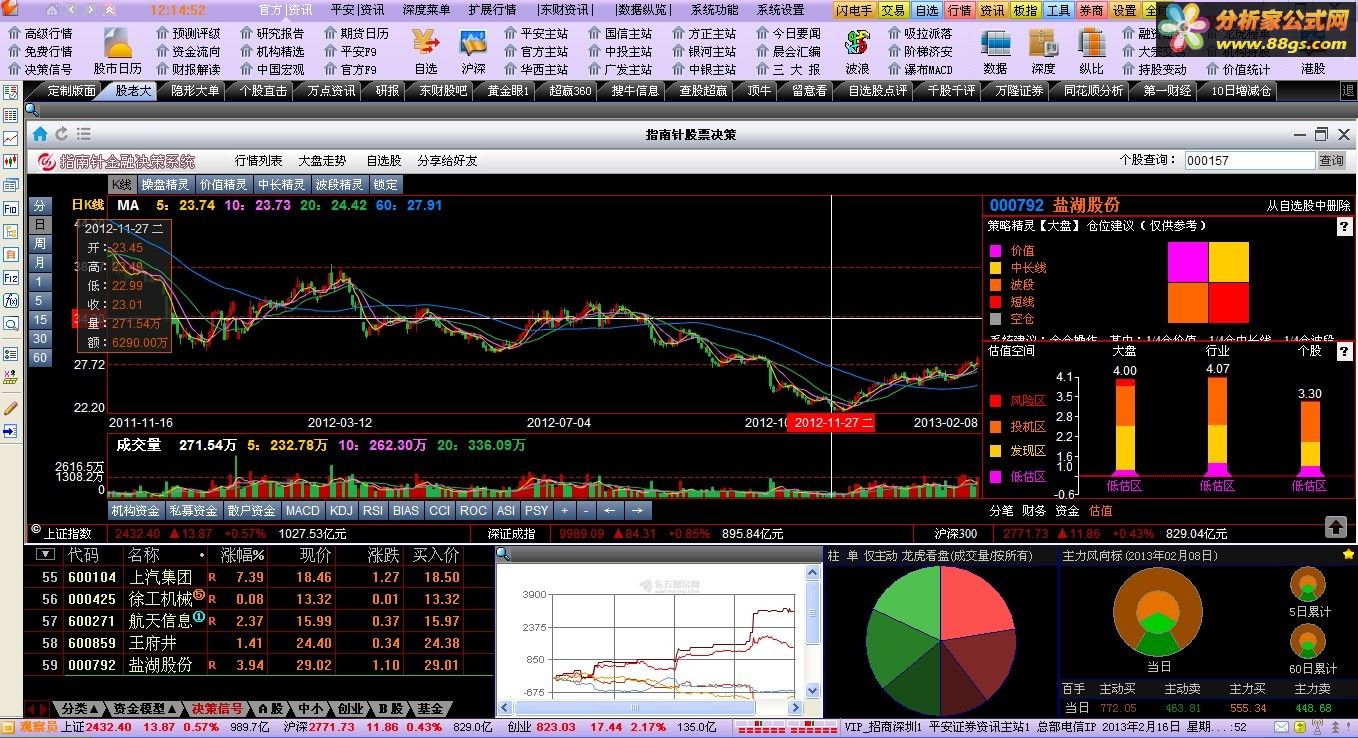1358x738 pixels.
Task: Open the 深度菜单 menu
Action: (x=426, y=10)
